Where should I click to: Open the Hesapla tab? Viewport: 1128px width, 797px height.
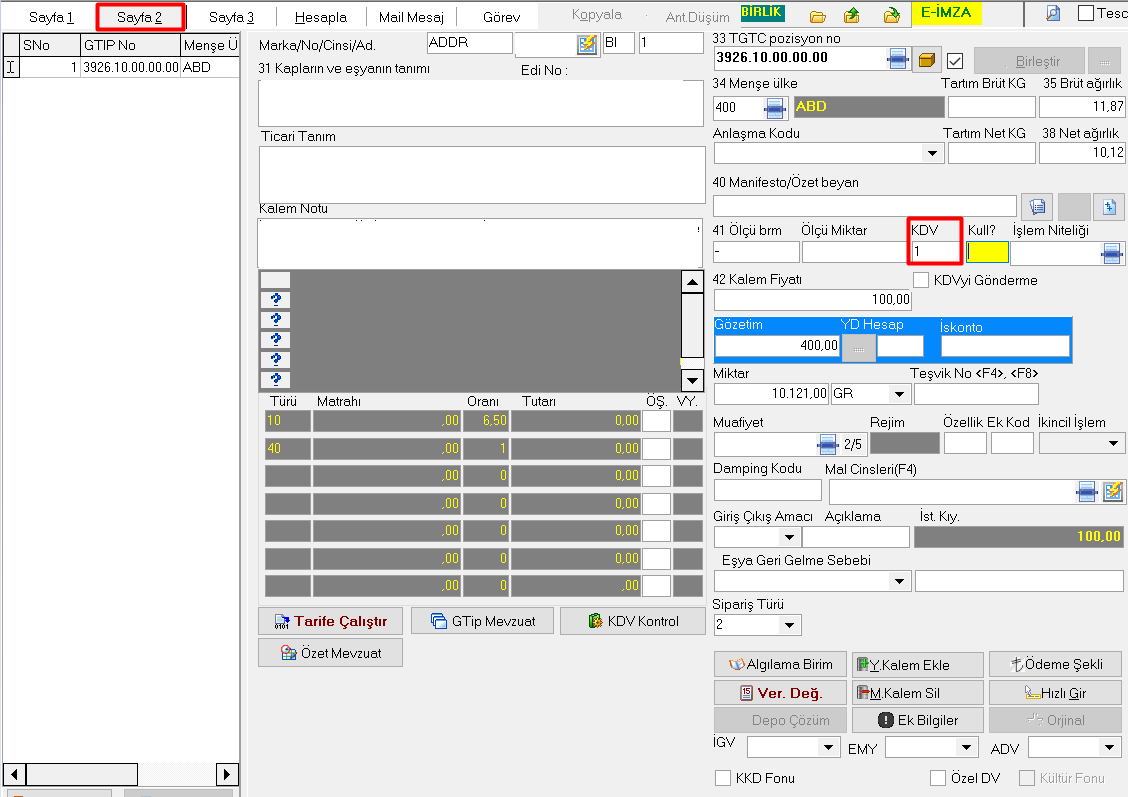321,17
